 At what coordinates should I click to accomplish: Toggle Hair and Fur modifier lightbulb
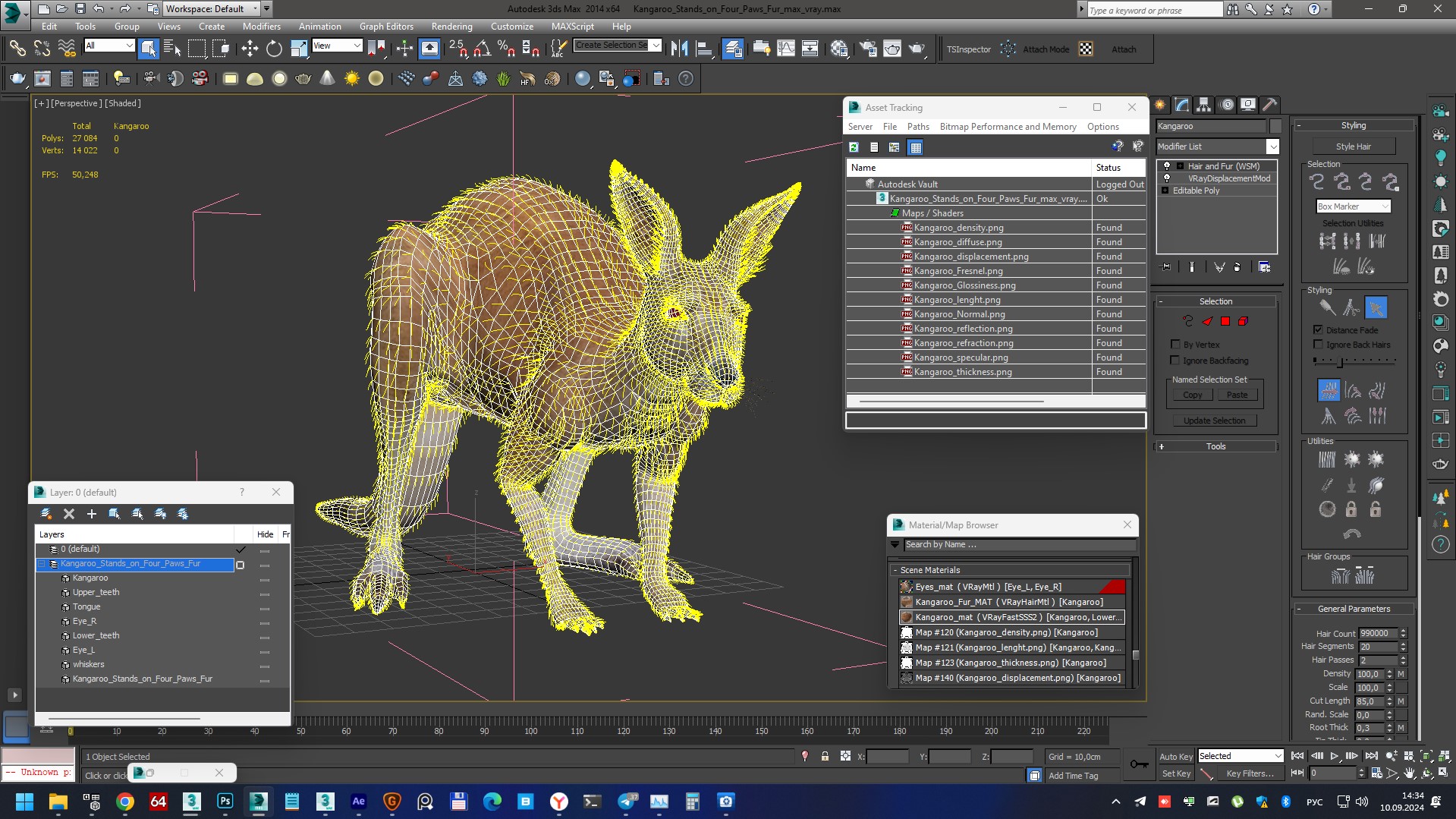(x=1167, y=165)
